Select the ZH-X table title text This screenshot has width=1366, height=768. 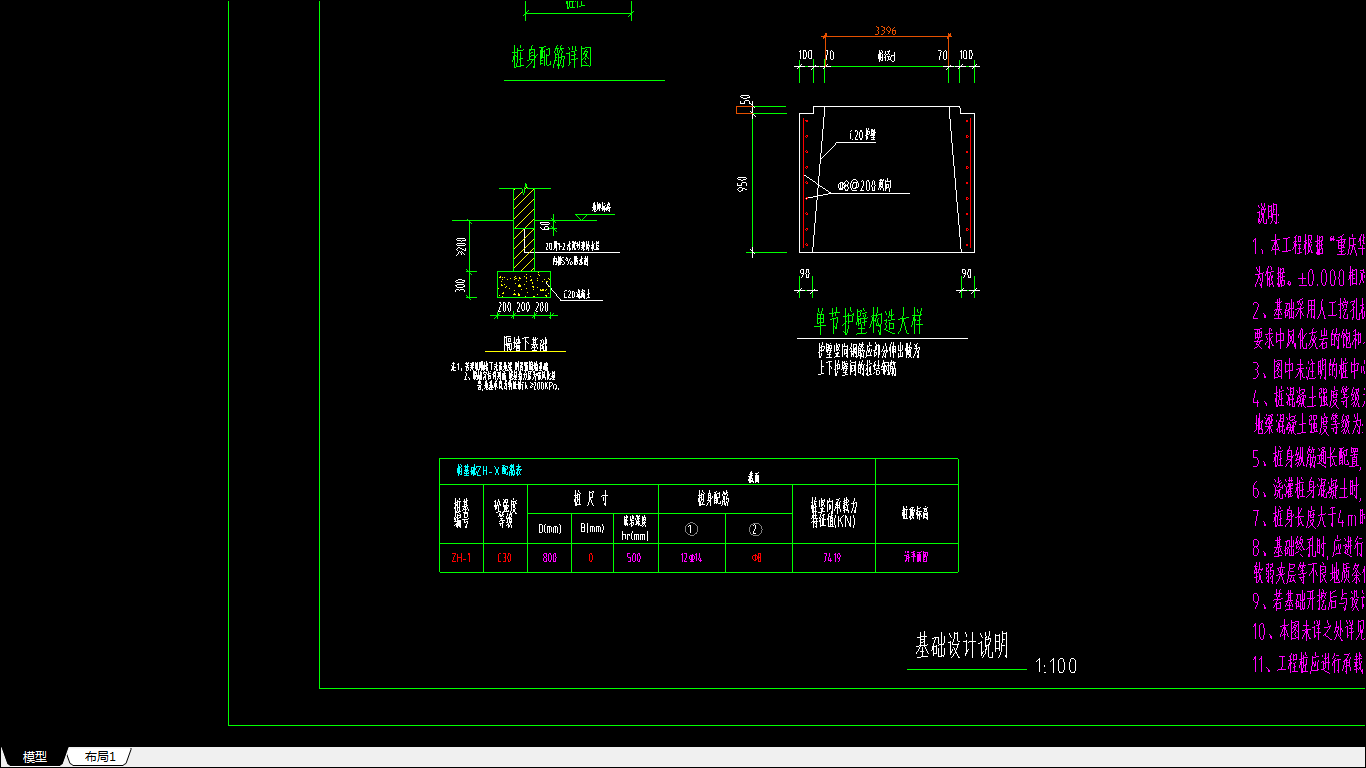coord(490,469)
